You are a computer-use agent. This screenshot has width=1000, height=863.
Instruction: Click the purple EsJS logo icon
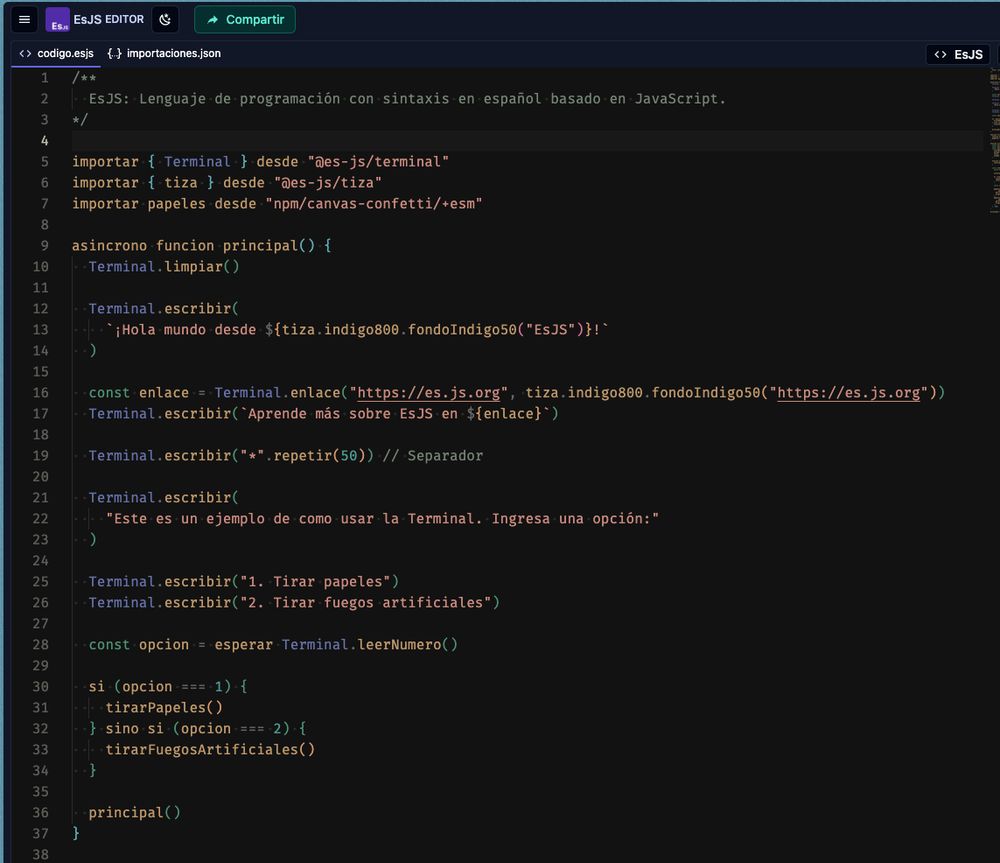56,19
